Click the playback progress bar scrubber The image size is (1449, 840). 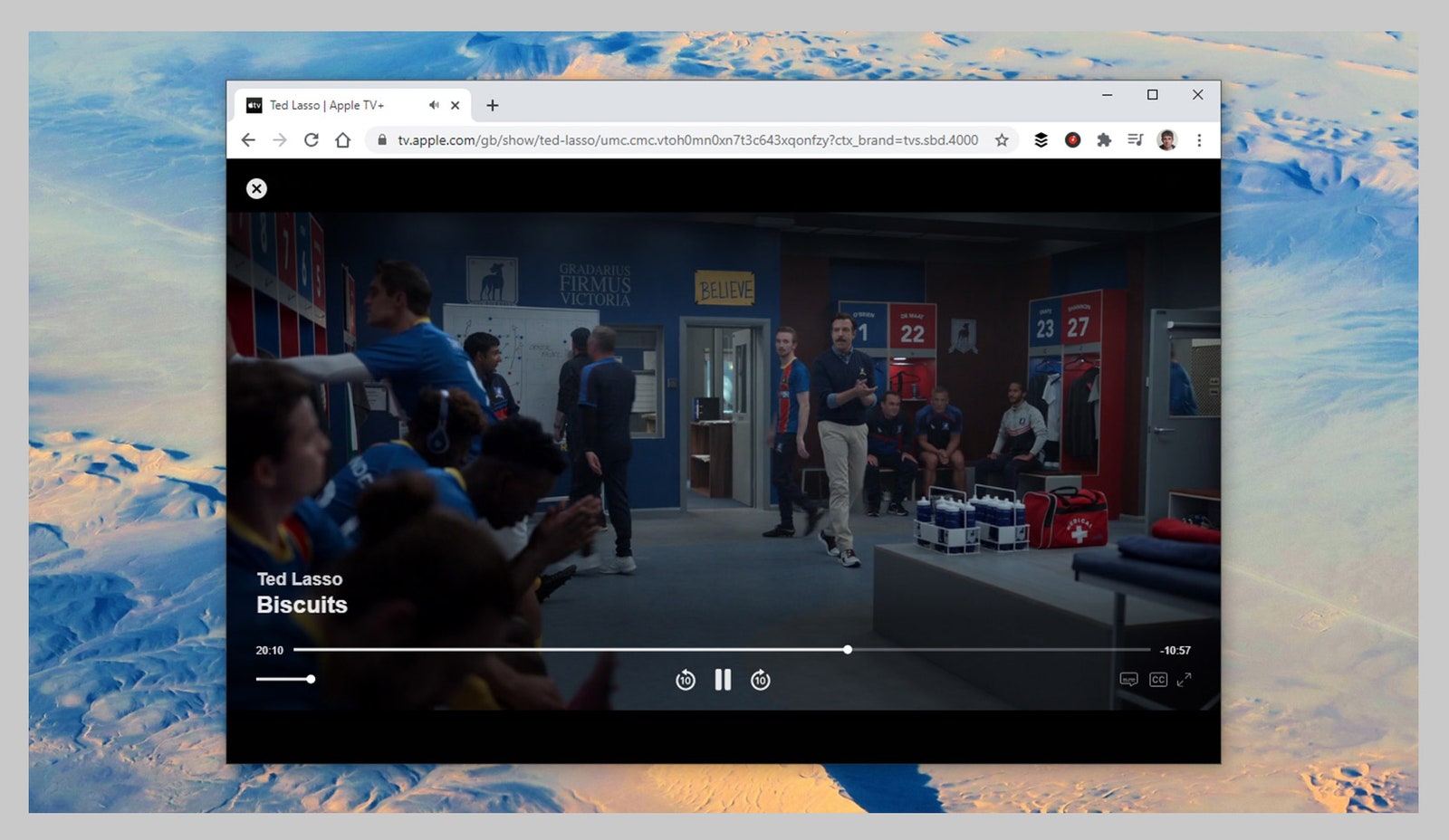pos(848,649)
